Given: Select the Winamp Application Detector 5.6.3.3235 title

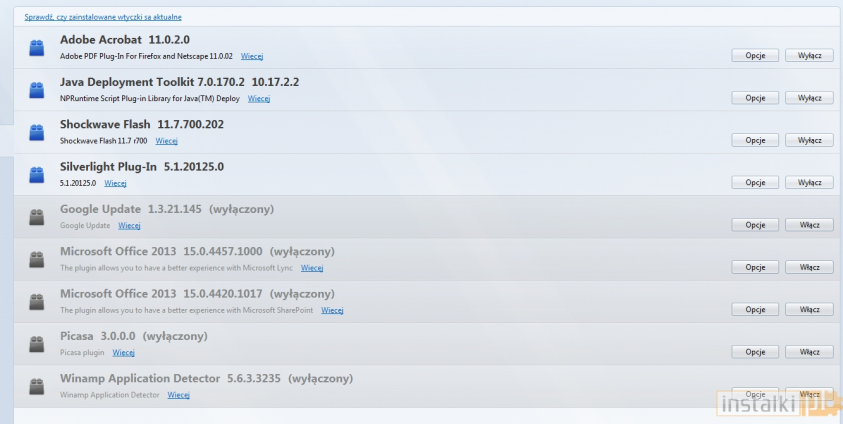Looking at the screenshot, I should pos(206,379).
